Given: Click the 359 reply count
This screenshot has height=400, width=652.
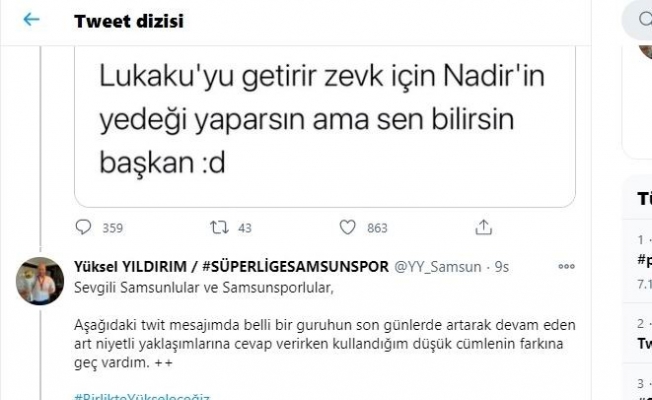Looking at the screenshot, I should [112, 228].
